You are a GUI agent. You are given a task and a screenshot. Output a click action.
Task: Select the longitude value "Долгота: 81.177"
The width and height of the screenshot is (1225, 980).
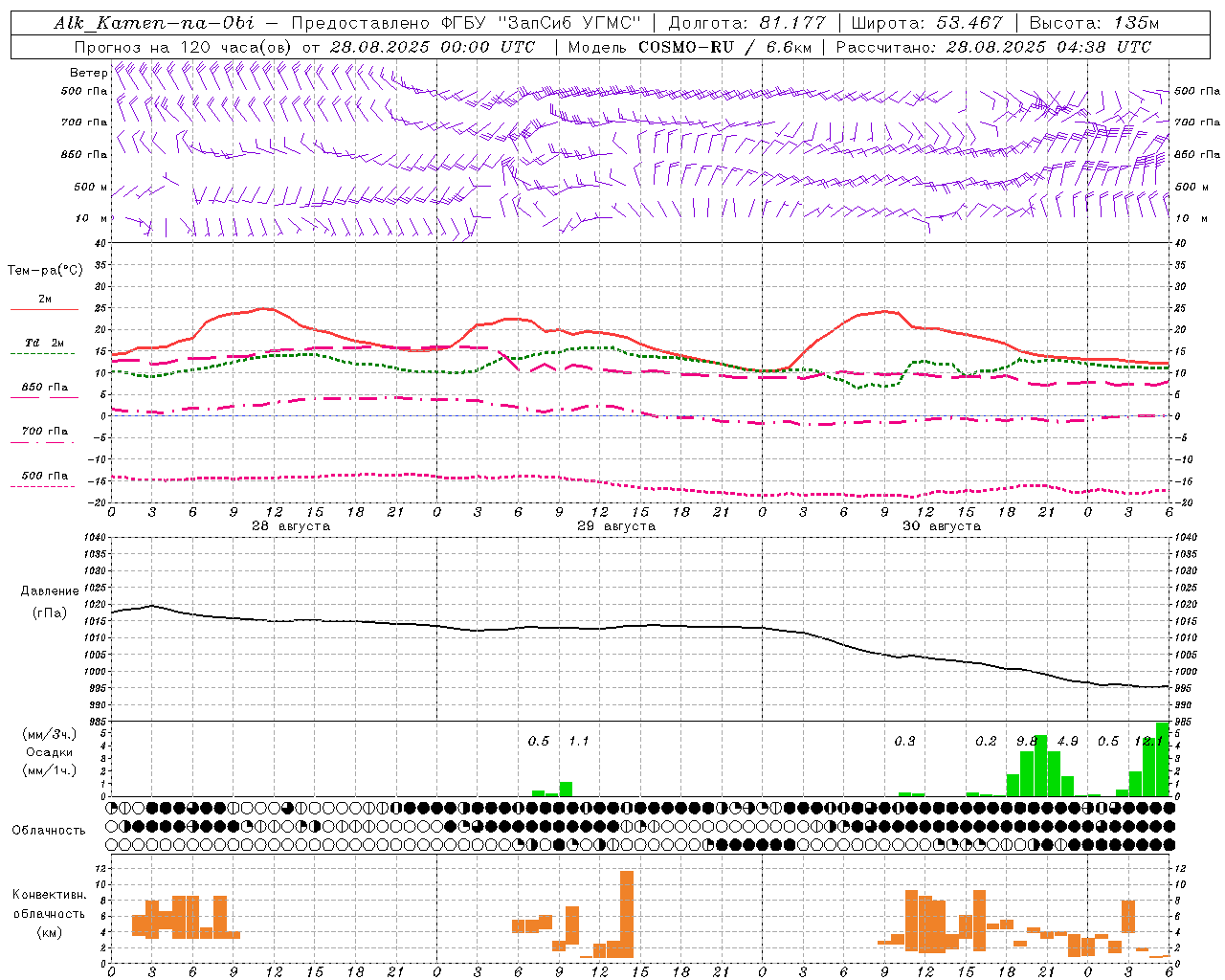coord(746,23)
